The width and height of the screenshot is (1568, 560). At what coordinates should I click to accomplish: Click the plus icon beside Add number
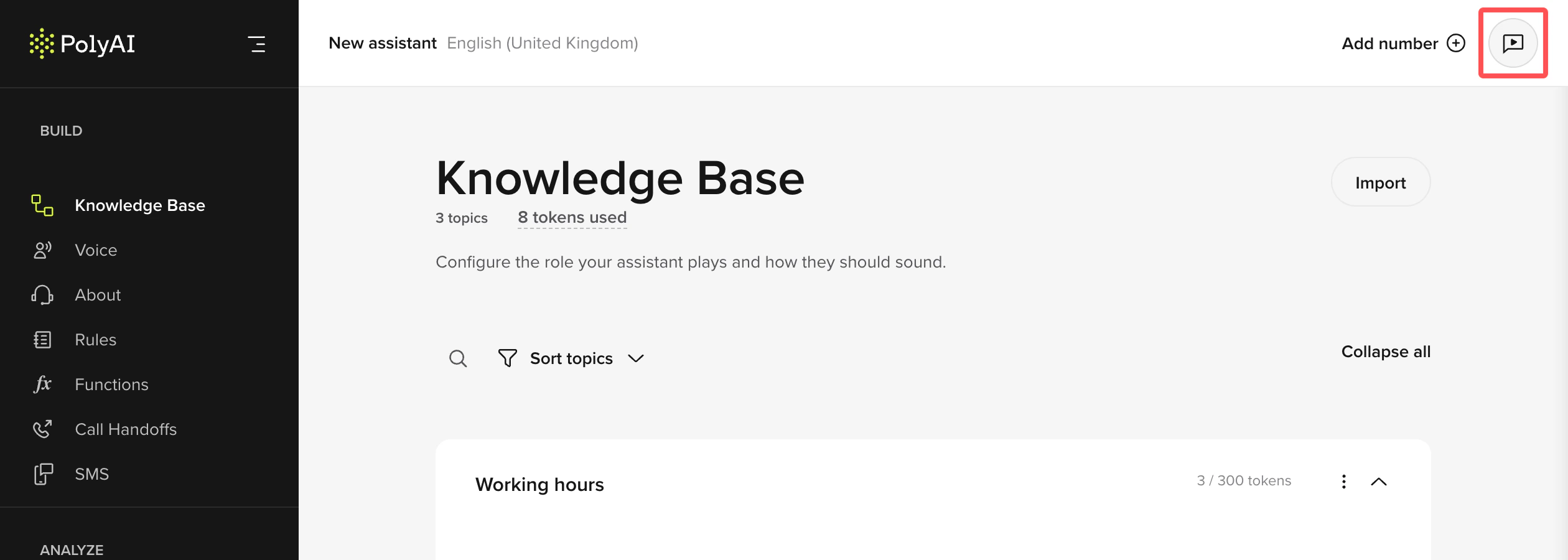point(1456,43)
